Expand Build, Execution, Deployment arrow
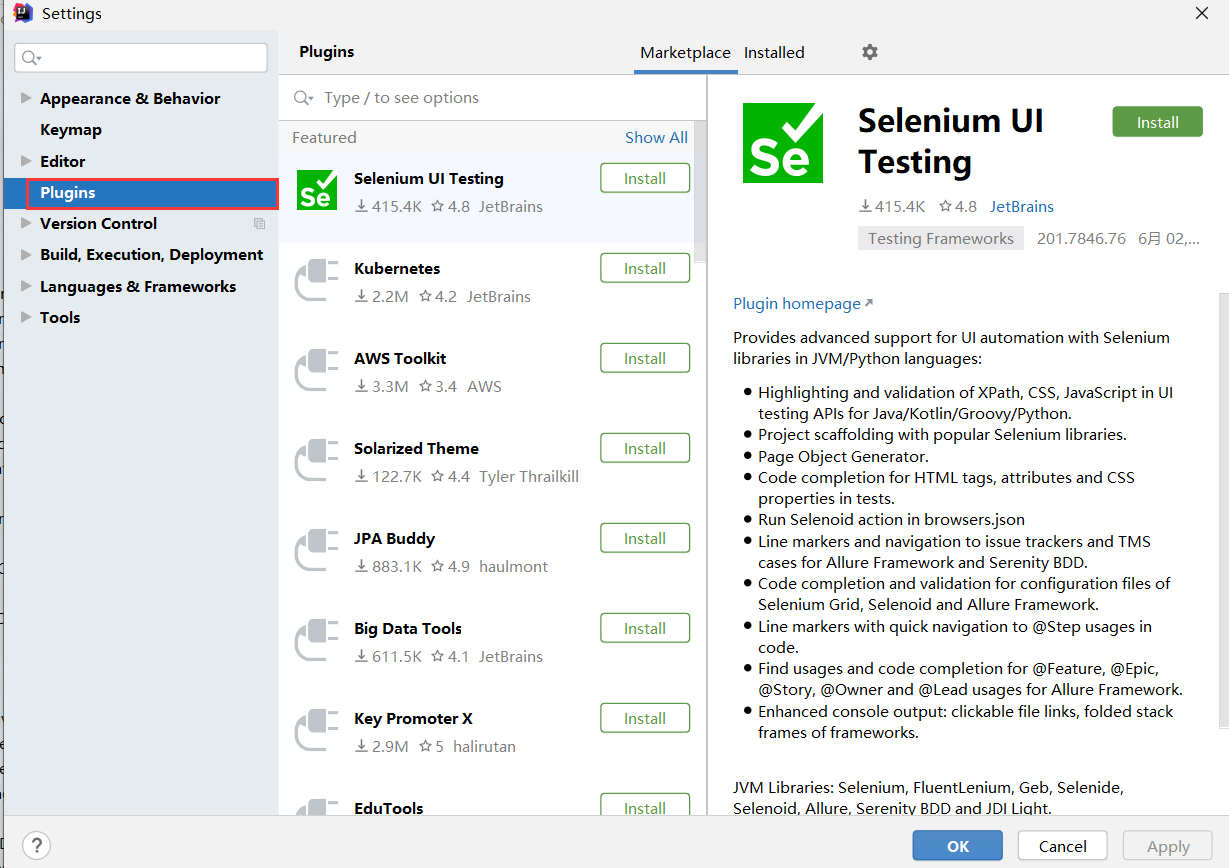The image size is (1229, 868). 26,255
